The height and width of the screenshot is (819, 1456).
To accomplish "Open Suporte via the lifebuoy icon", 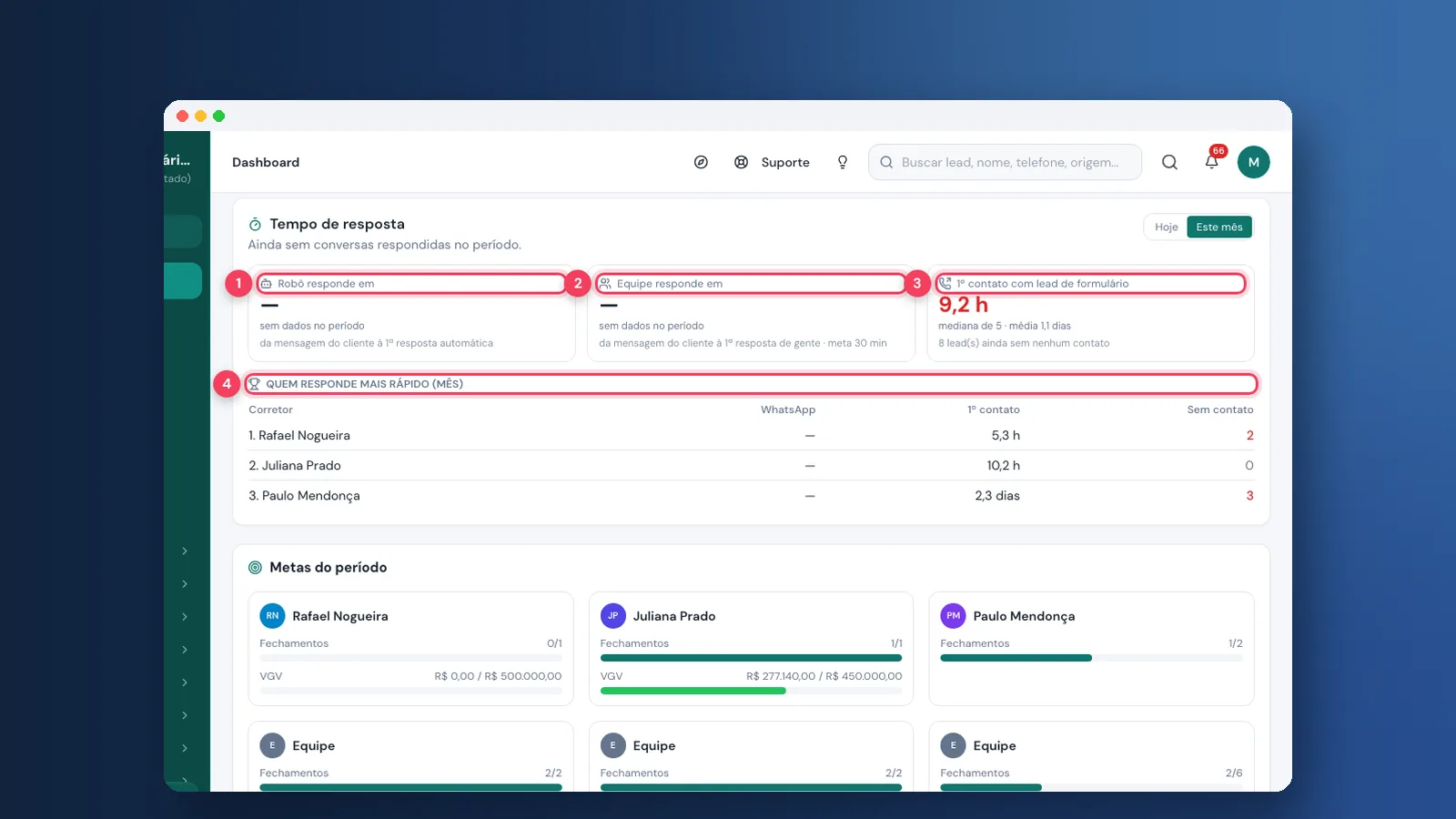I will point(741,162).
